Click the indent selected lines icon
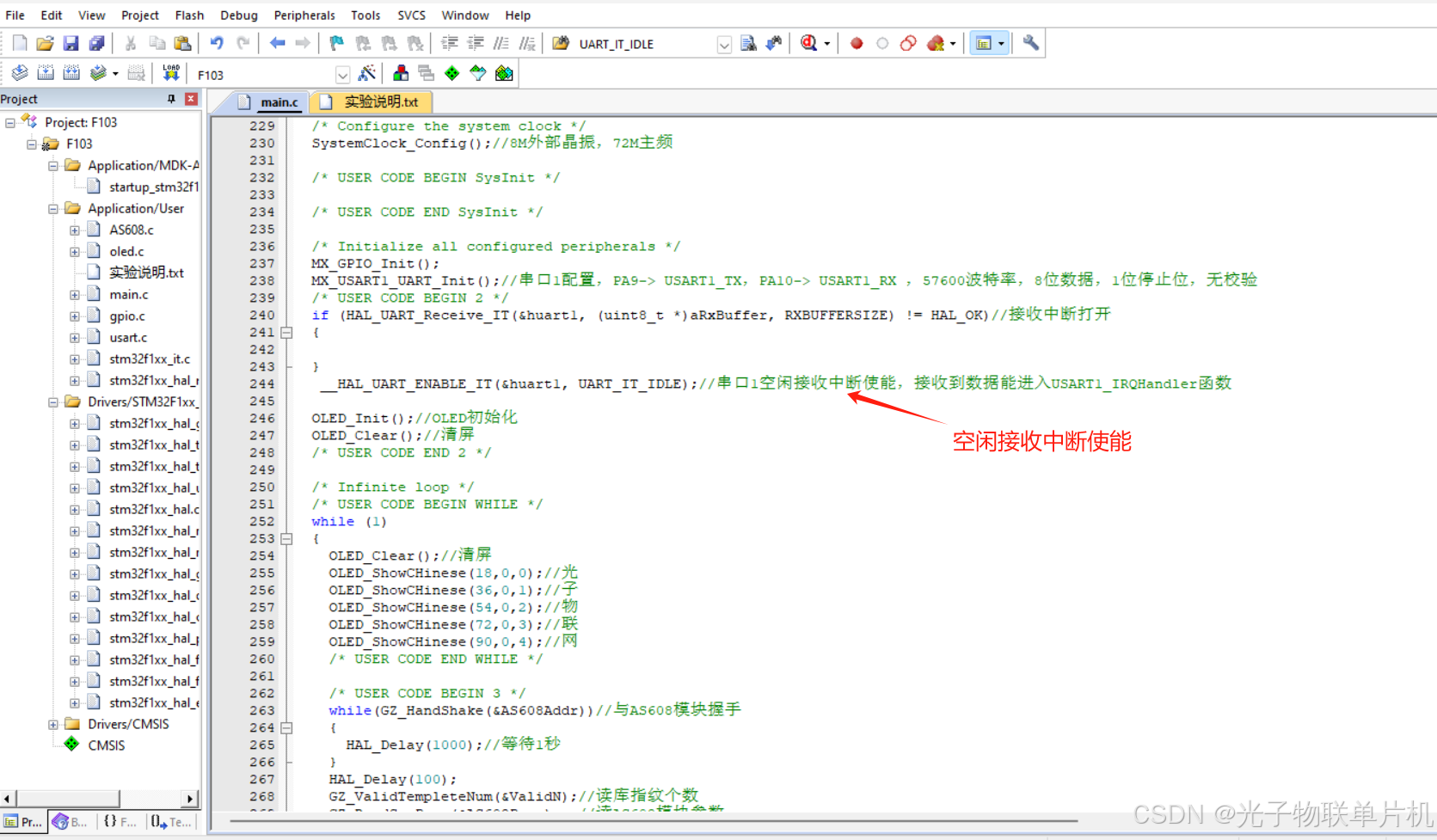Screen dimensions: 1437x840 (449, 43)
